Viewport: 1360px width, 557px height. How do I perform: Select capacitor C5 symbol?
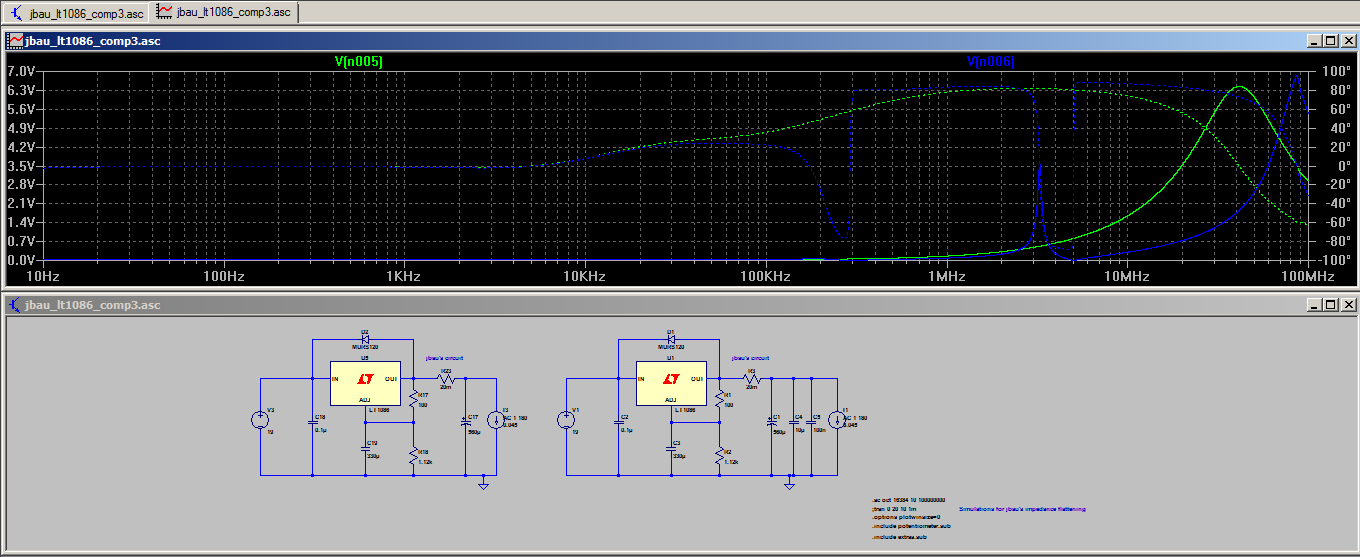tap(811, 422)
